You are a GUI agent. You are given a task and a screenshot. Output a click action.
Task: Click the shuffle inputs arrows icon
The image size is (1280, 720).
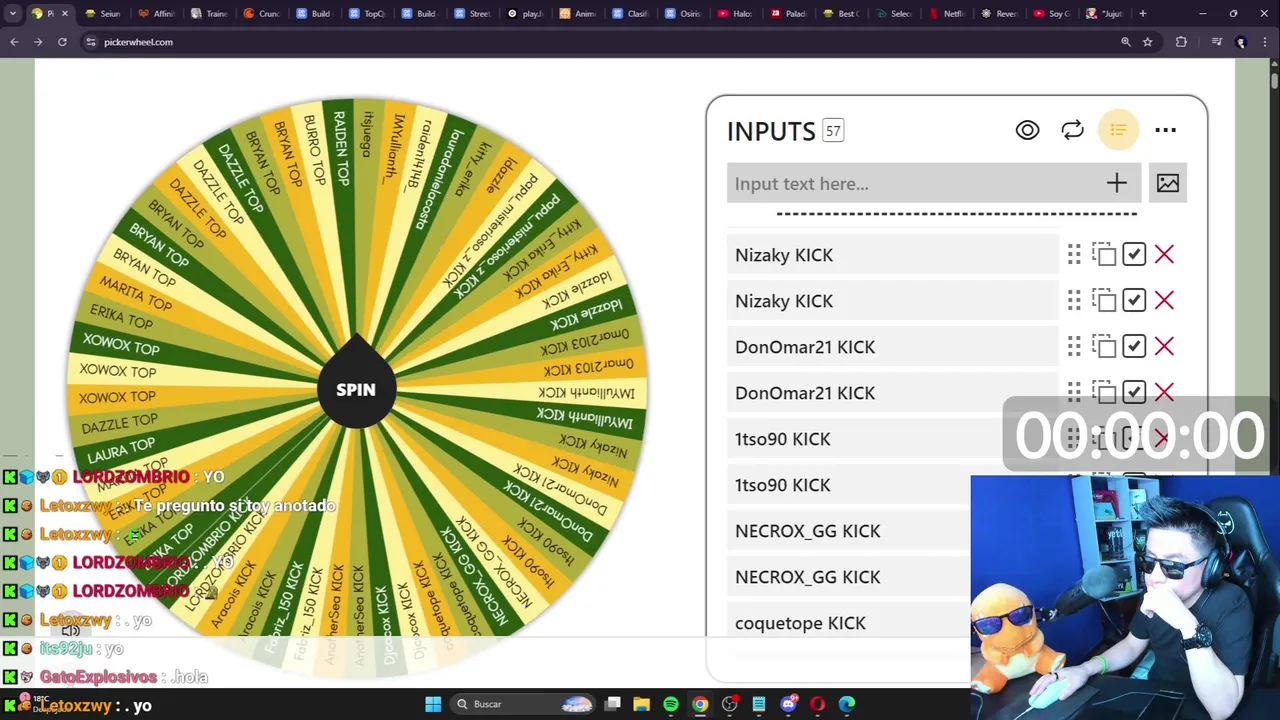point(1072,130)
